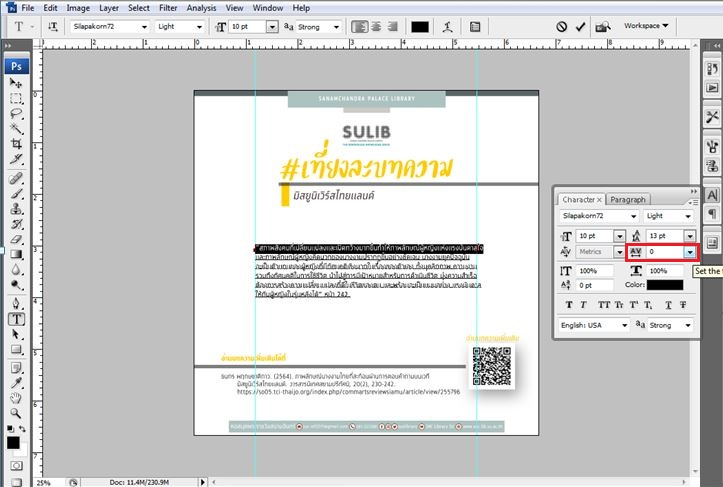Select the Slice tool

(x=16, y=159)
